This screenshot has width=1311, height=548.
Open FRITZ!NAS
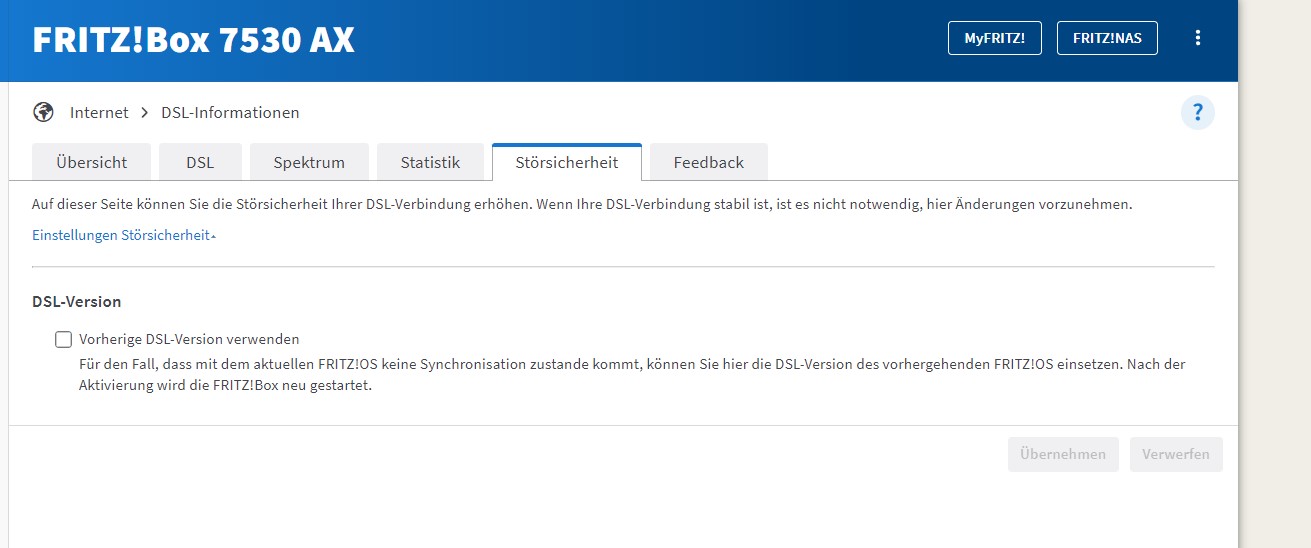tap(1107, 38)
